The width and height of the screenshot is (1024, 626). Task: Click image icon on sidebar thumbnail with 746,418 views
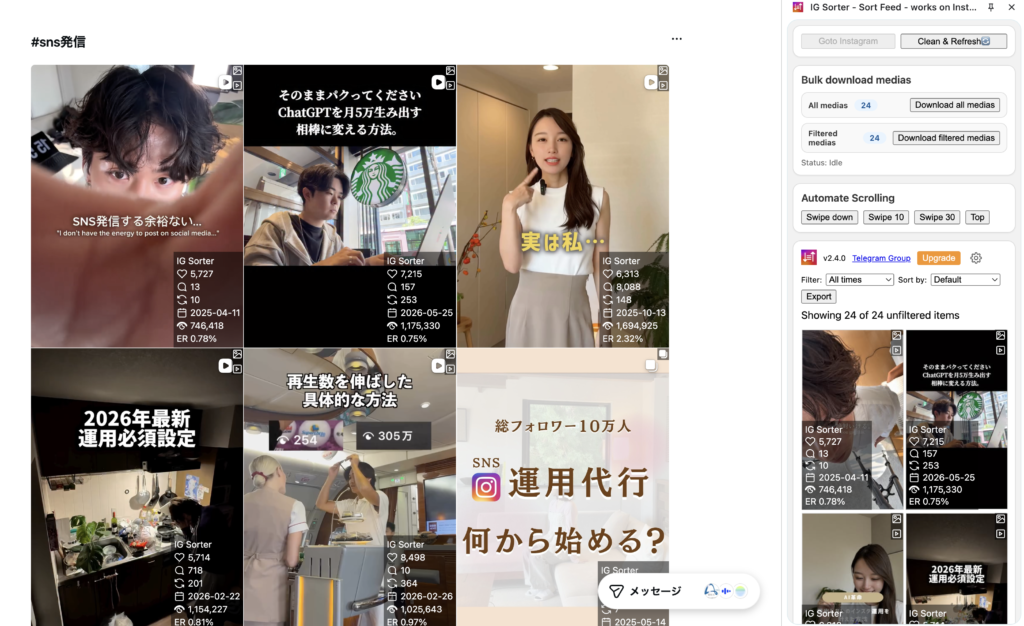click(897, 336)
